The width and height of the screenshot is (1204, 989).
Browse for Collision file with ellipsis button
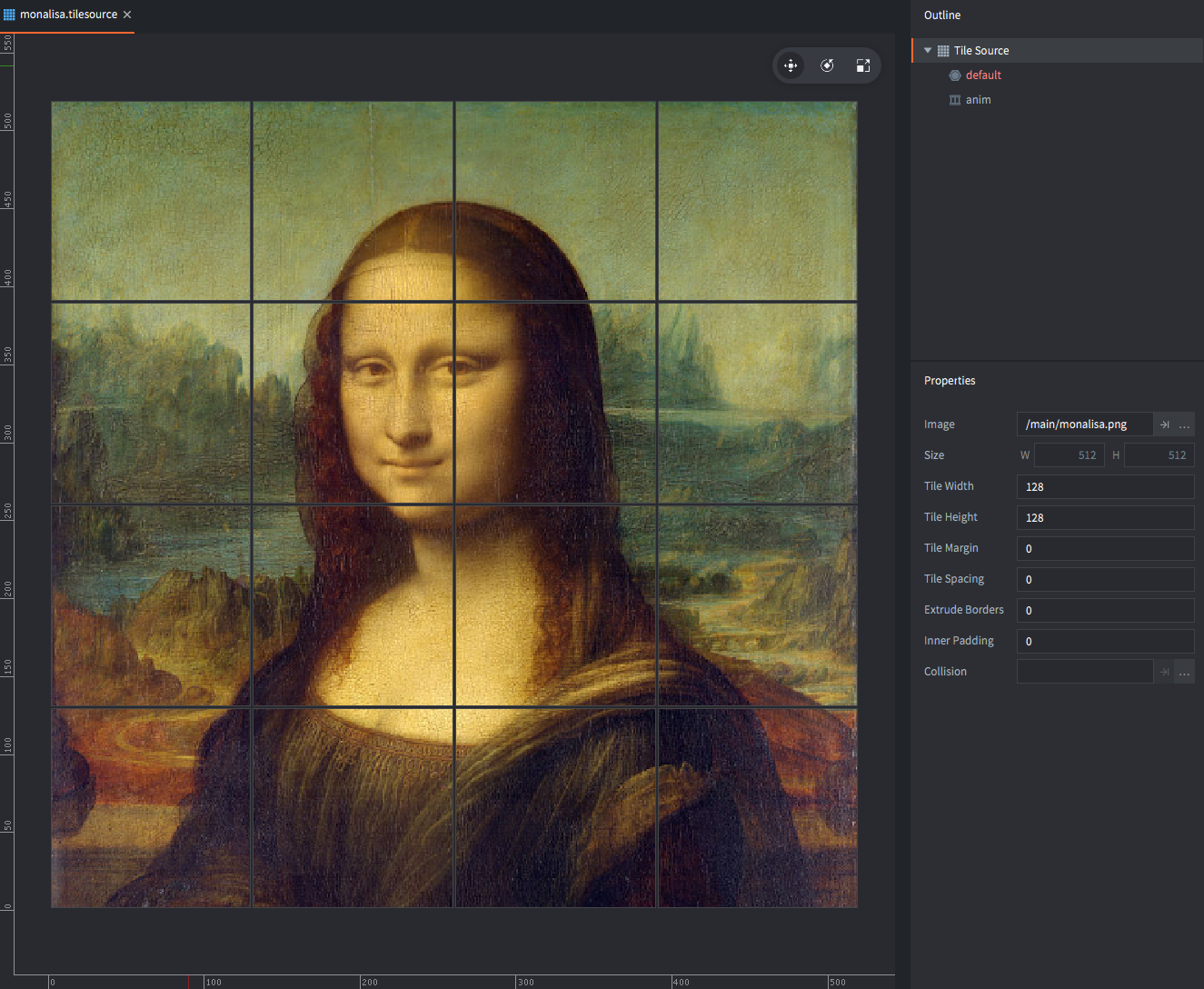1184,672
